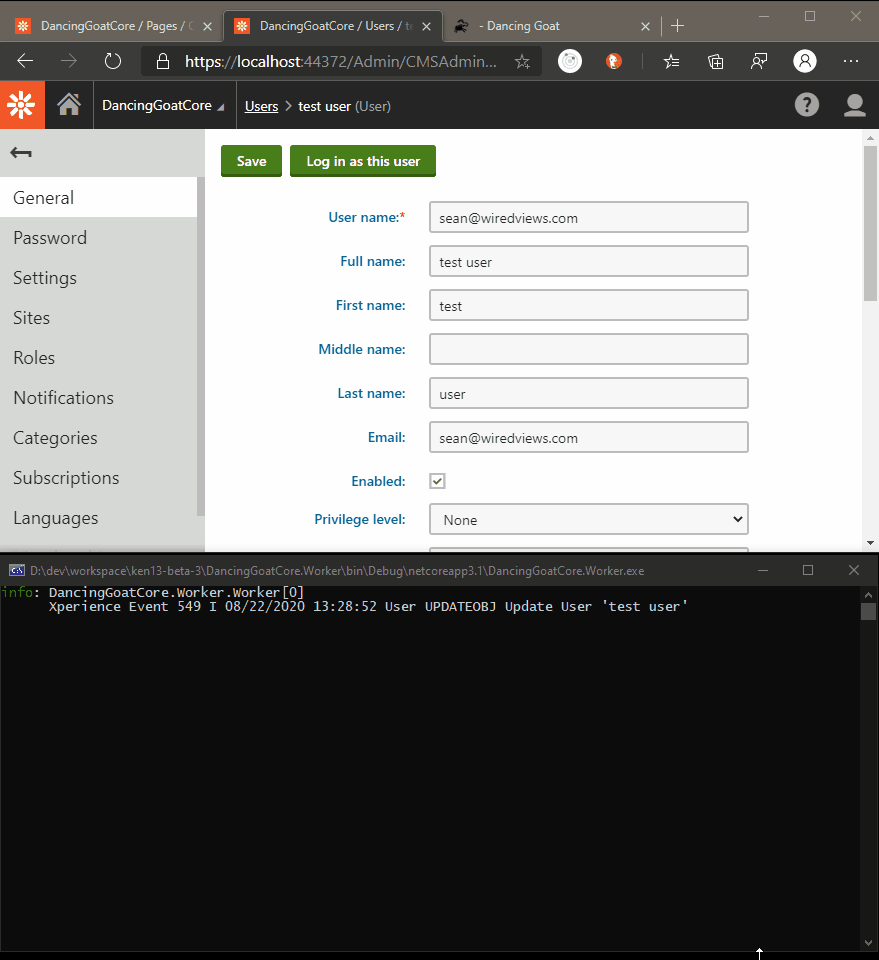879x960 pixels.
Task: Expand the DancingGoatCore site selector
Action: point(163,105)
